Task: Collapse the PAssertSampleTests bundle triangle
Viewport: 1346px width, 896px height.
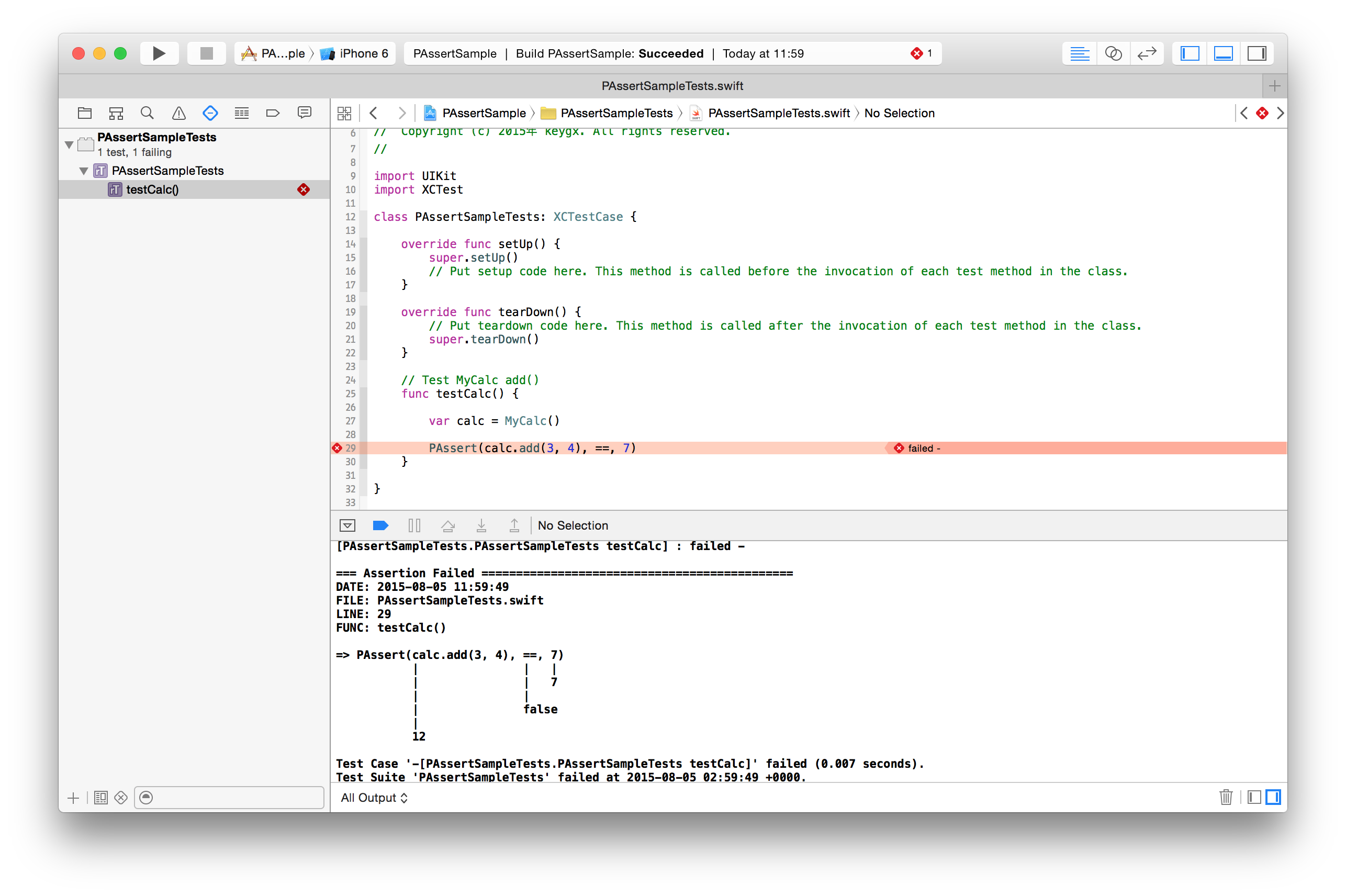Action: tap(69, 144)
